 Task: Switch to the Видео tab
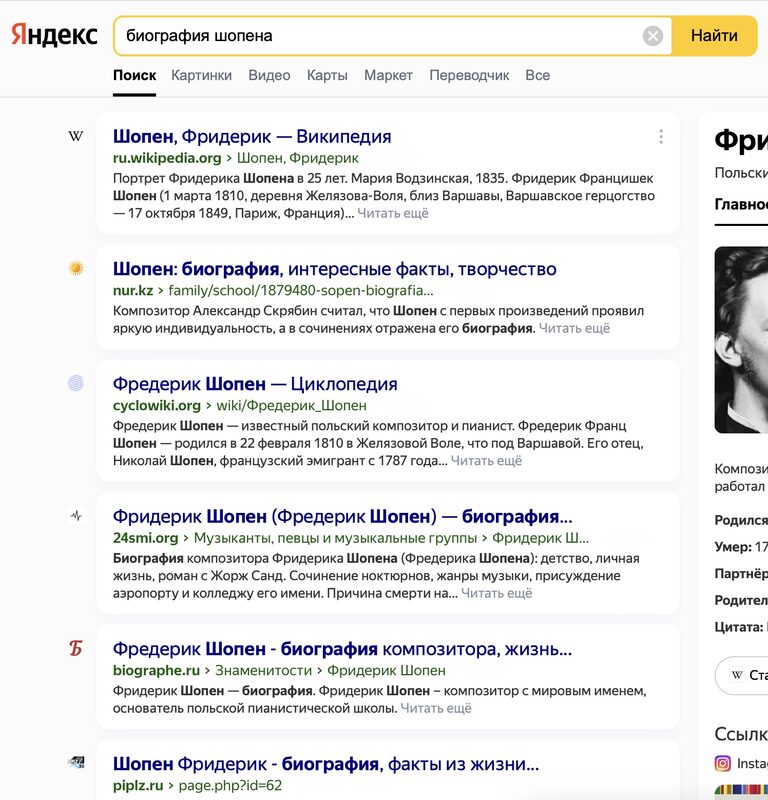(269, 75)
